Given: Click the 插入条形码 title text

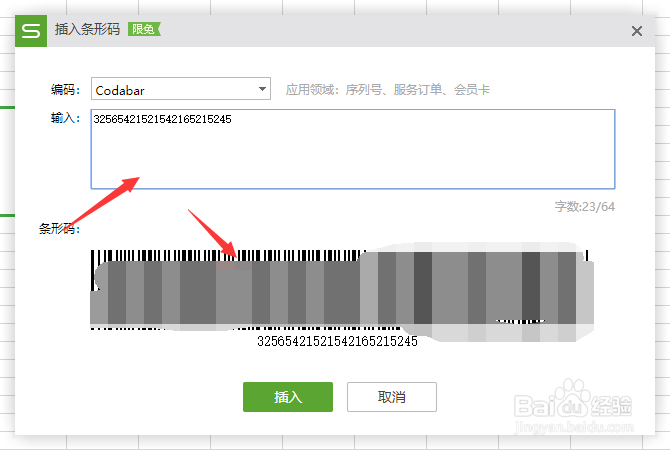Looking at the screenshot, I should (x=87, y=29).
